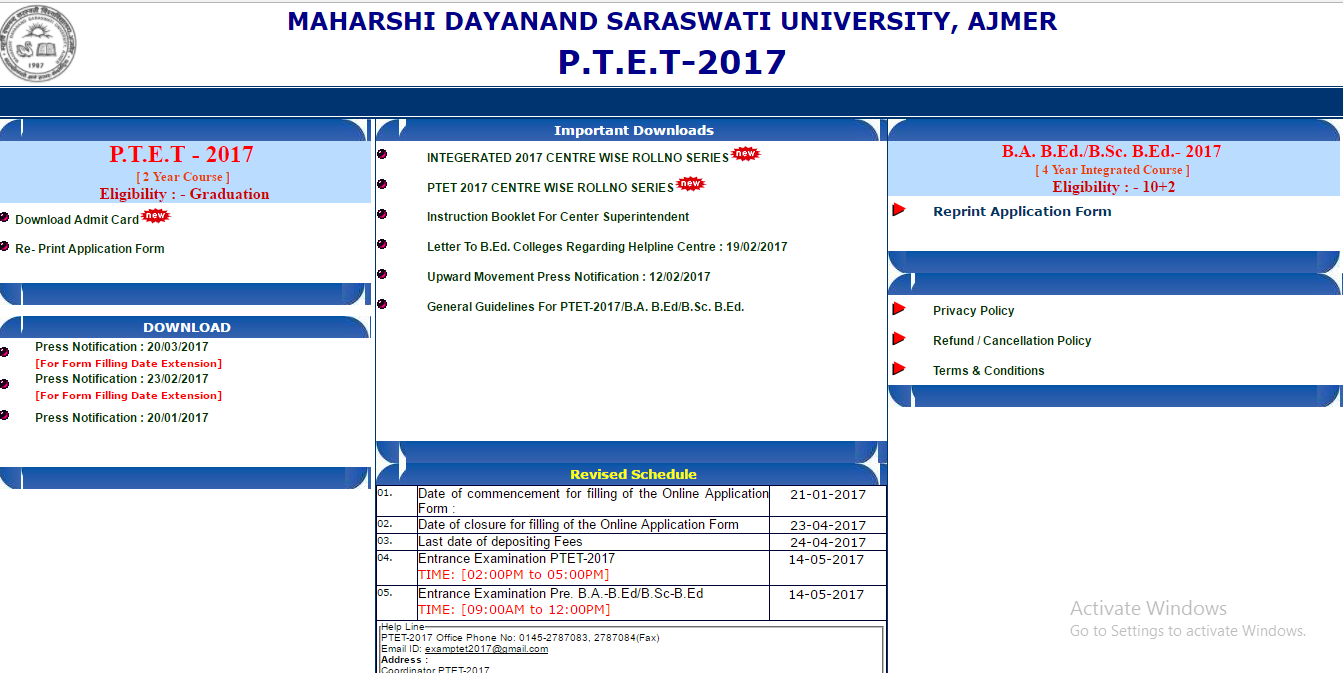
Task: Open Press Notification : 20/03/2017
Action: pyautogui.click(x=122, y=347)
